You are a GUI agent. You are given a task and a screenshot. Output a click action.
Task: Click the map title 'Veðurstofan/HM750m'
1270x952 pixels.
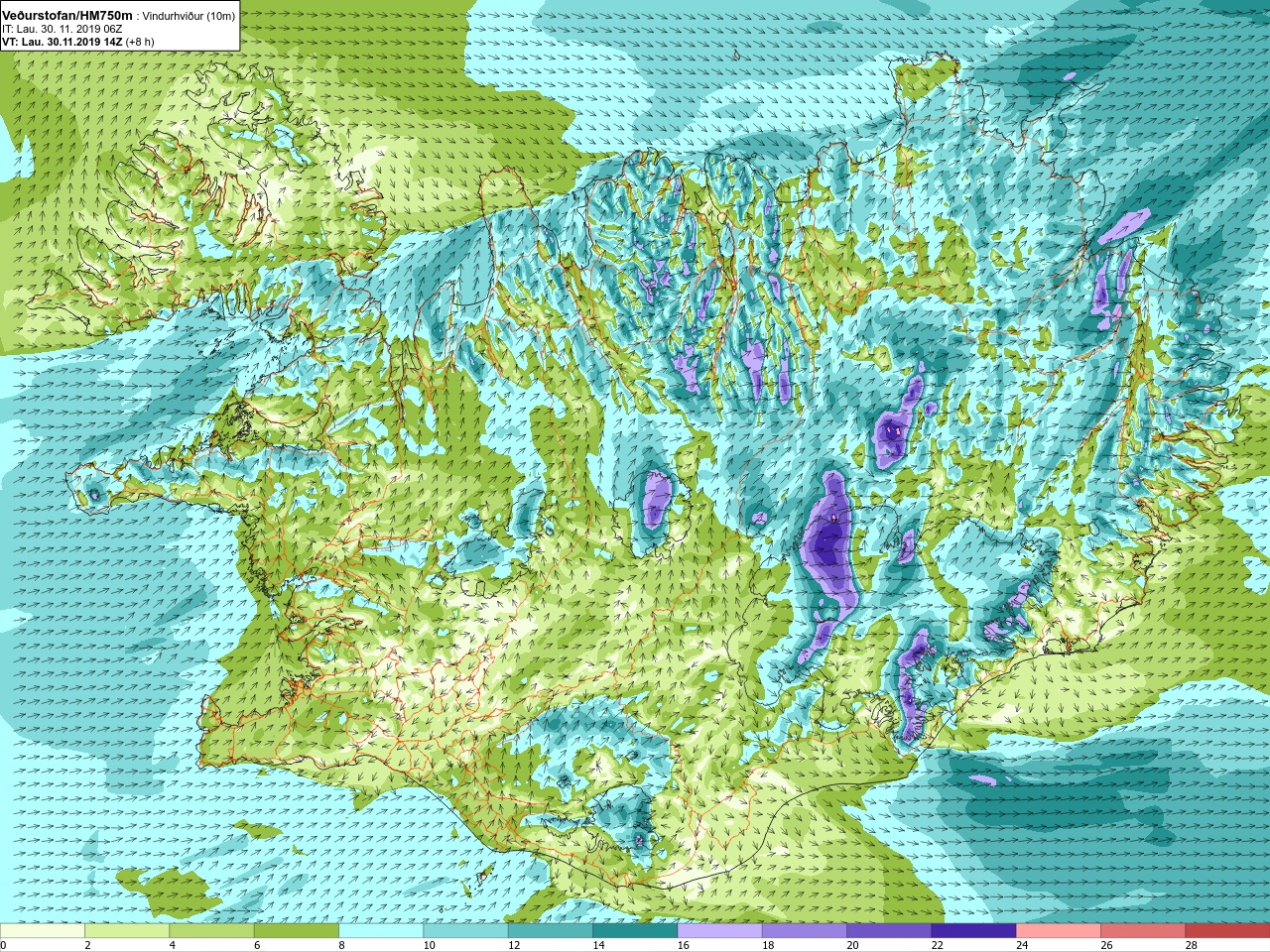[66, 16]
